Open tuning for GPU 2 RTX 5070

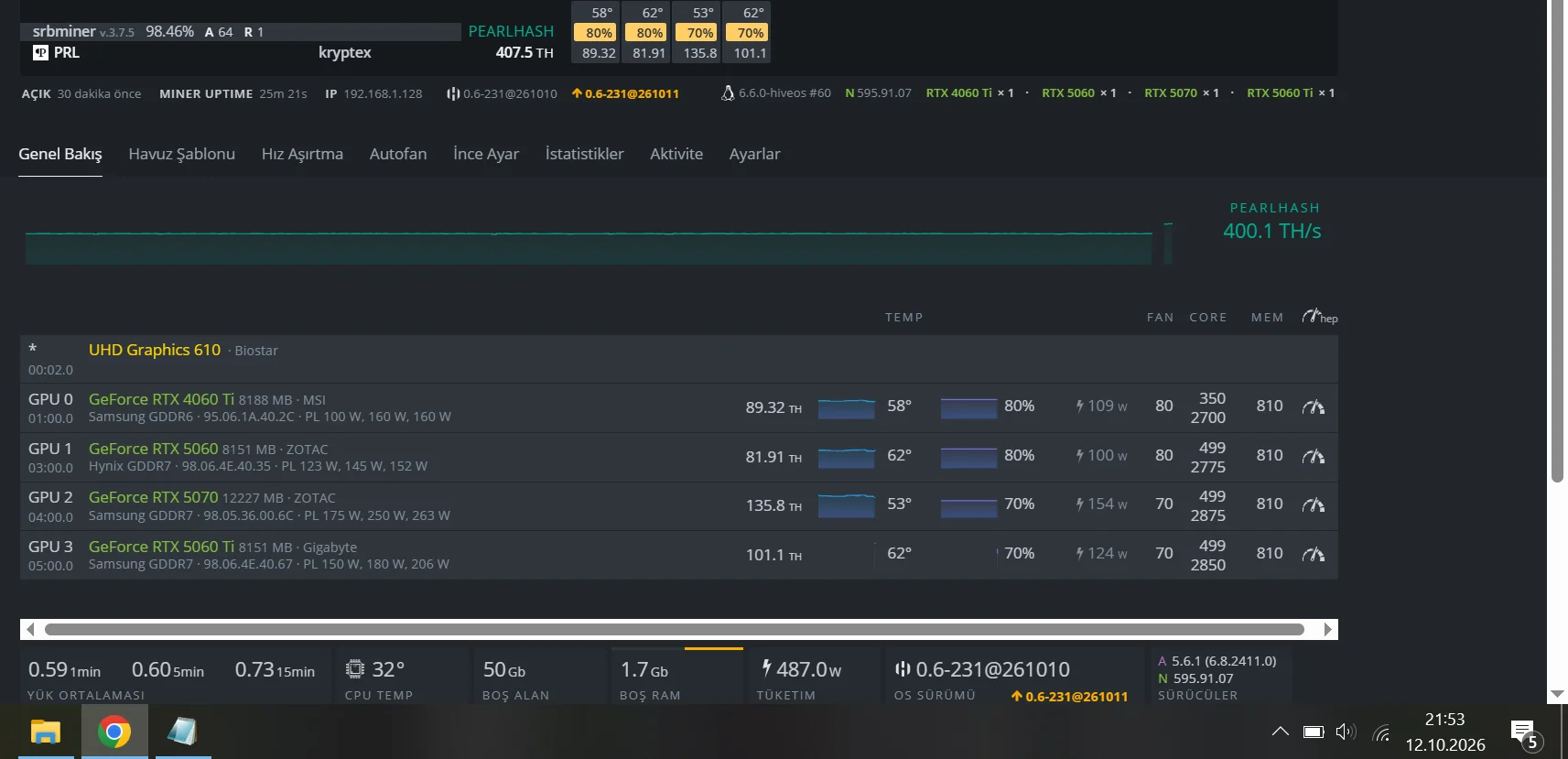[x=1314, y=505]
